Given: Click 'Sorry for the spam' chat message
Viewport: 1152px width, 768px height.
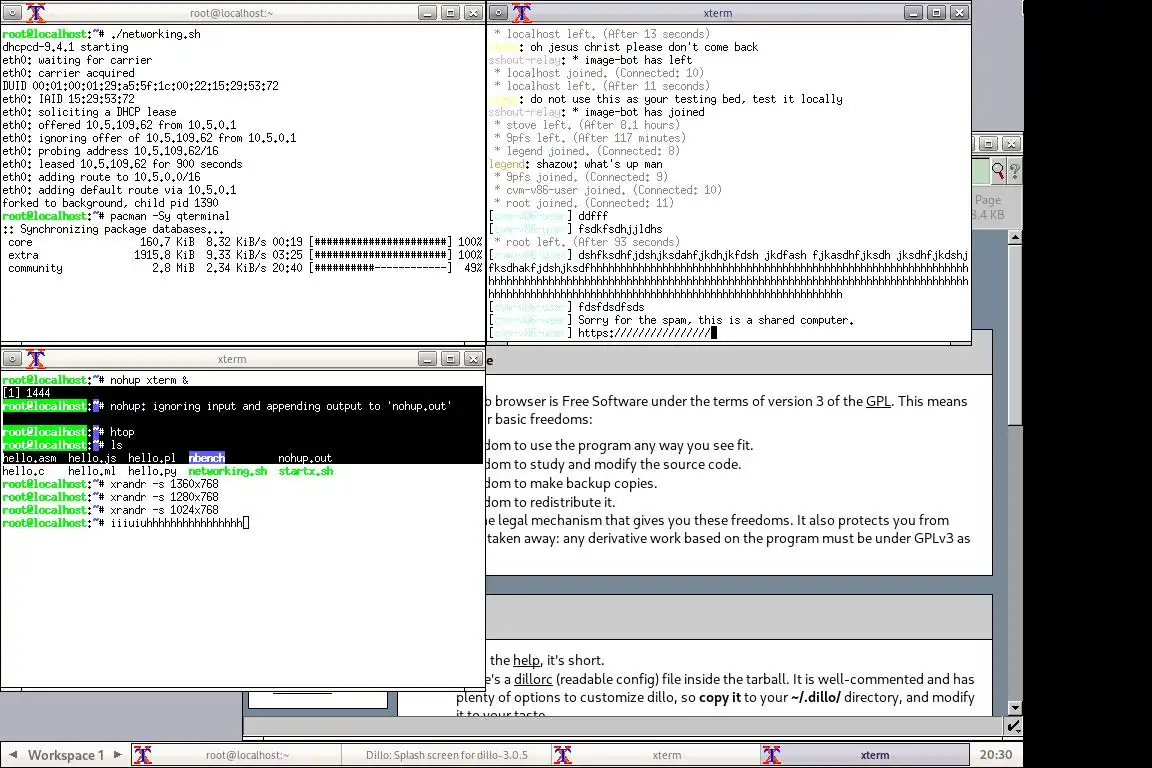Looking at the screenshot, I should coord(716,320).
